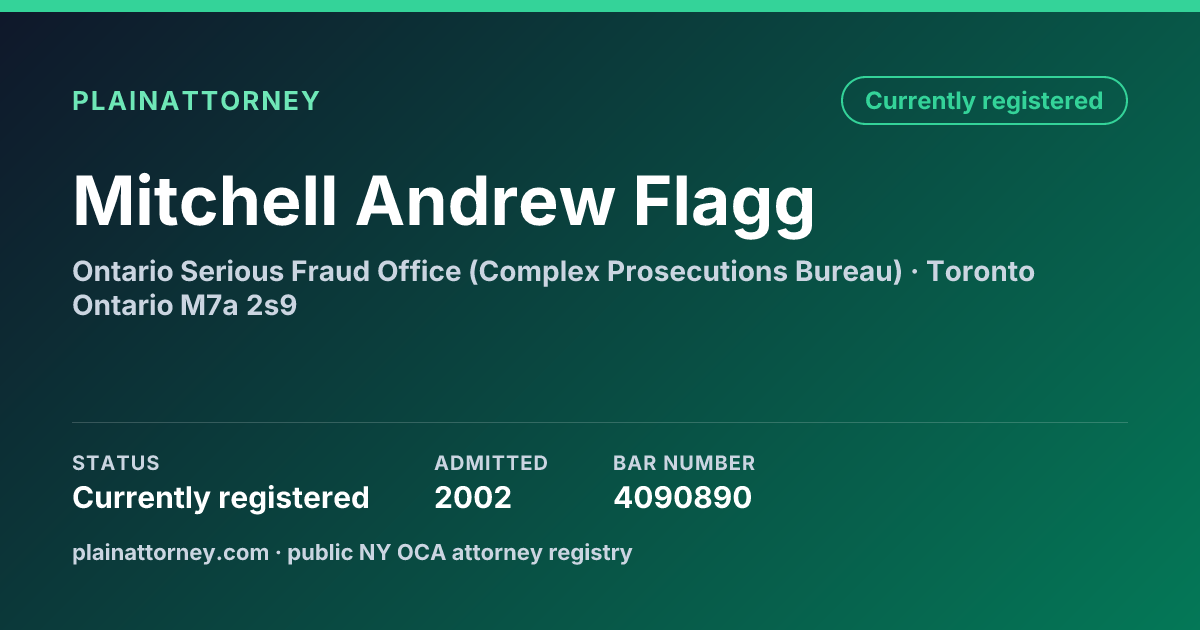Click the Currently registered badge pill
The width and height of the screenshot is (1200, 630).
pyautogui.click(x=984, y=101)
